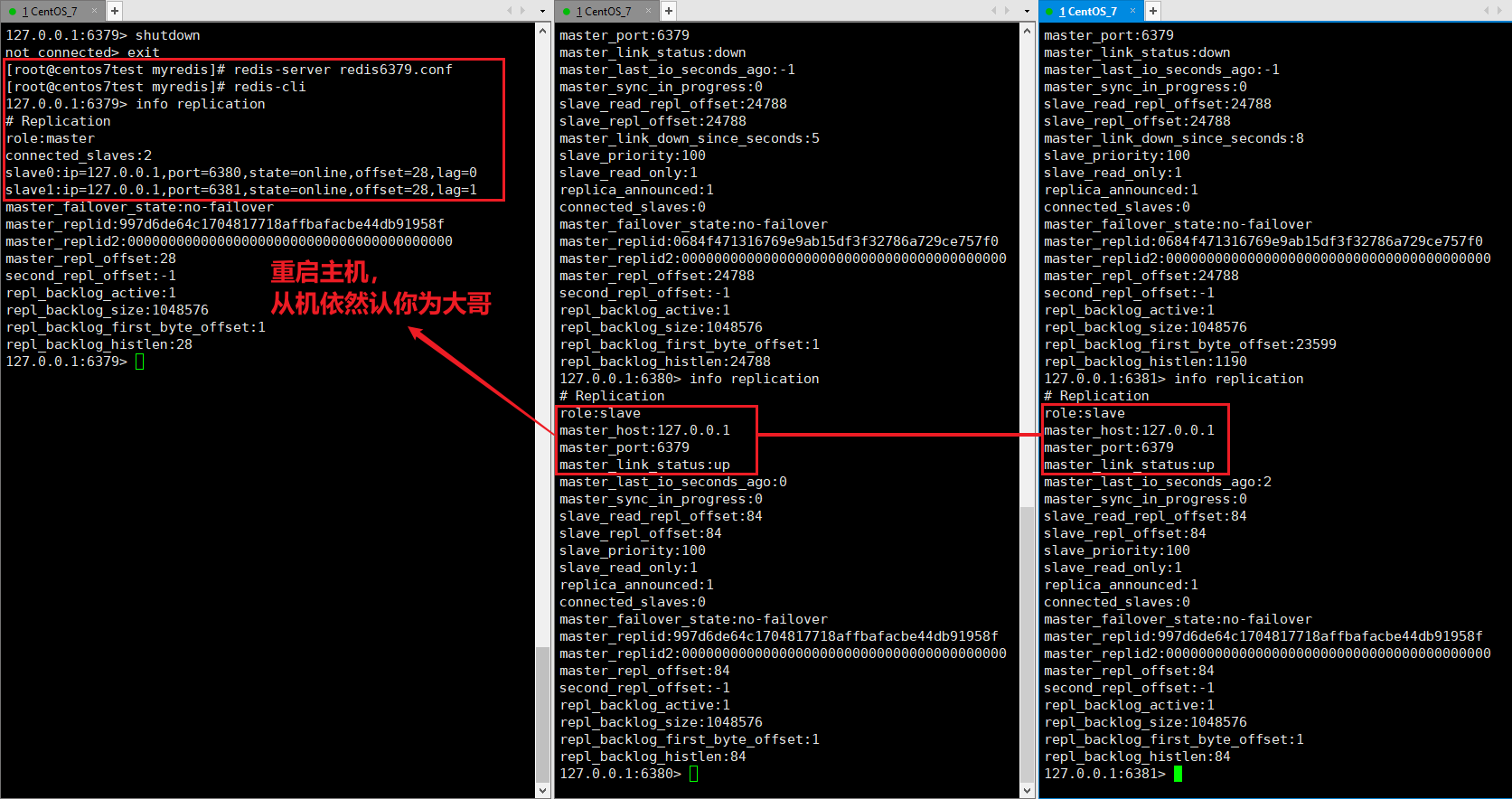1512x799 pixels.
Task: Click the right tab-scroll arrow in middle pane
Action: pyautogui.click(x=1007, y=11)
